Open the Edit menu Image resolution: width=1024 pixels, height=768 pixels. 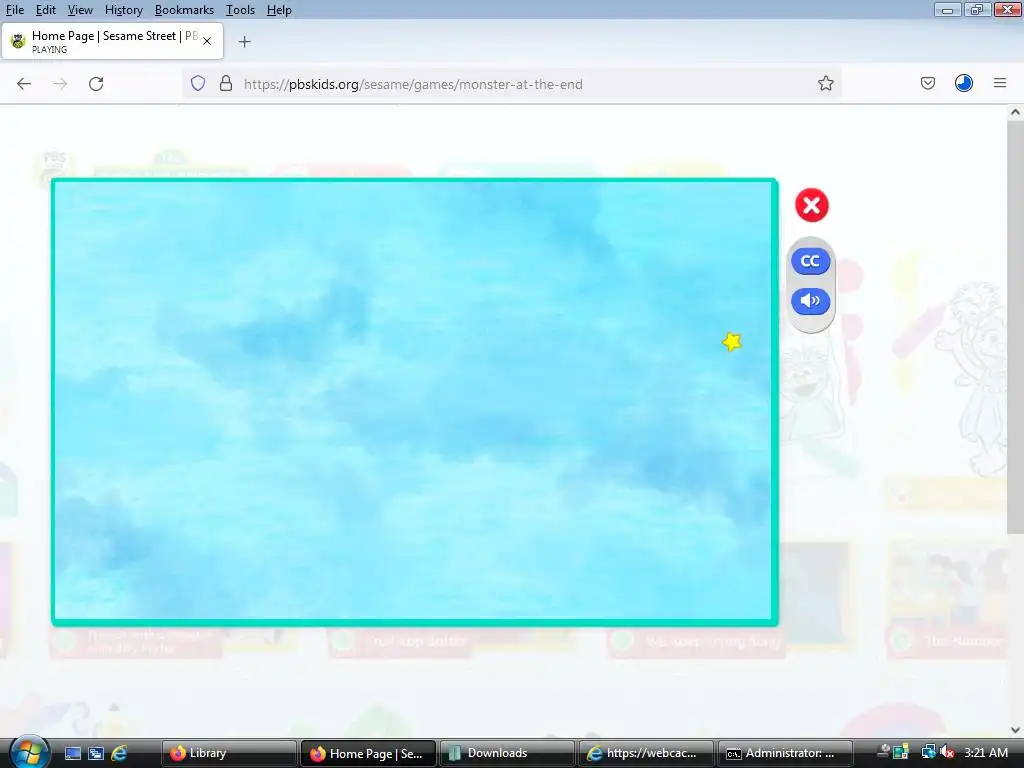click(x=46, y=10)
